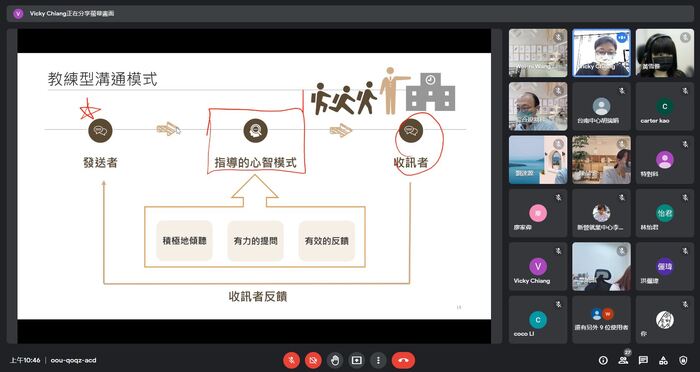
Task: Select the beach background video tile
Action: click(x=538, y=160)
